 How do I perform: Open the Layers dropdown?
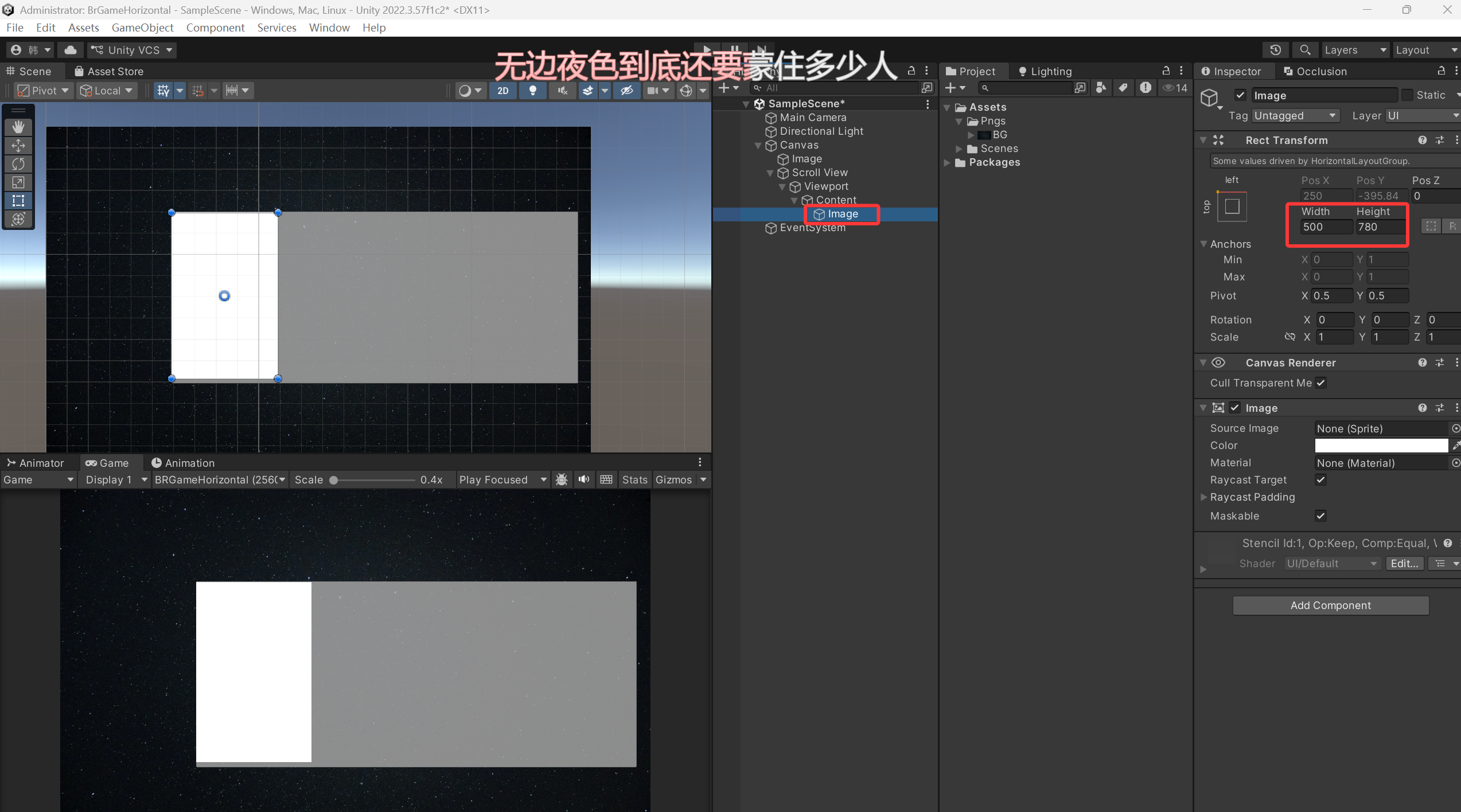1354,49
